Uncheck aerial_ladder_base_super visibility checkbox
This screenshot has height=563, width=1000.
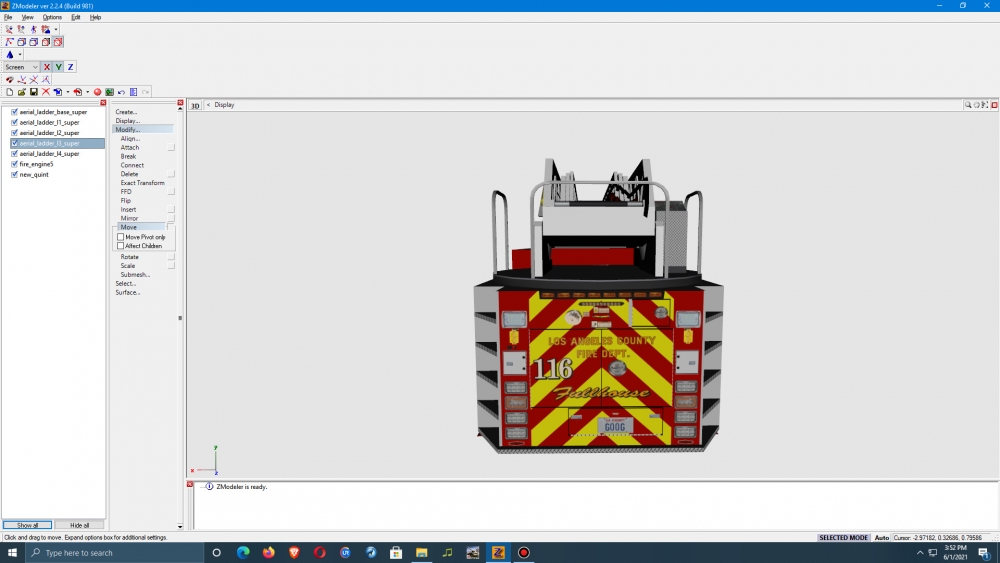coord(15,112)
